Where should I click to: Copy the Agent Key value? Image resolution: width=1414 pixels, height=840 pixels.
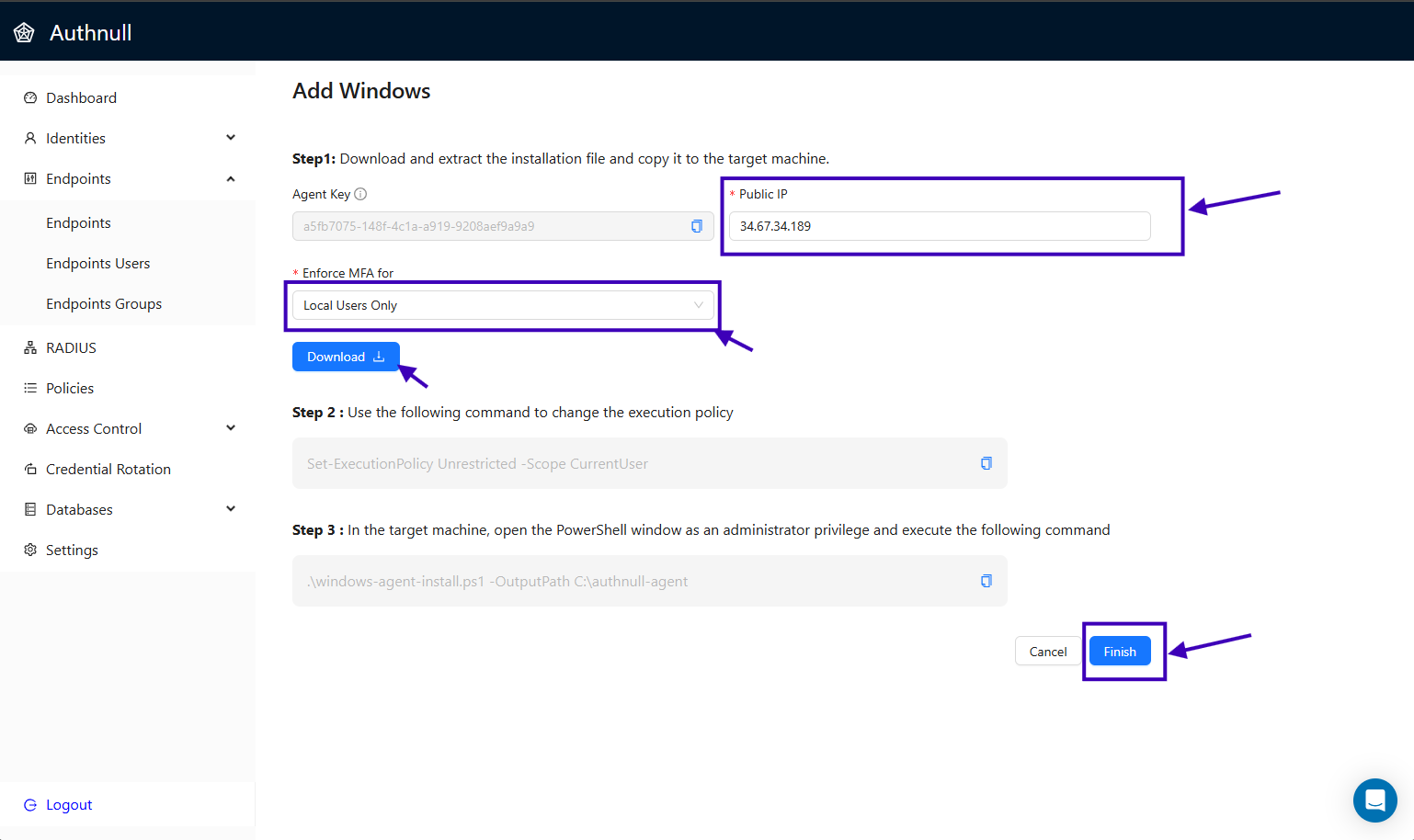[x=696, y=226]
